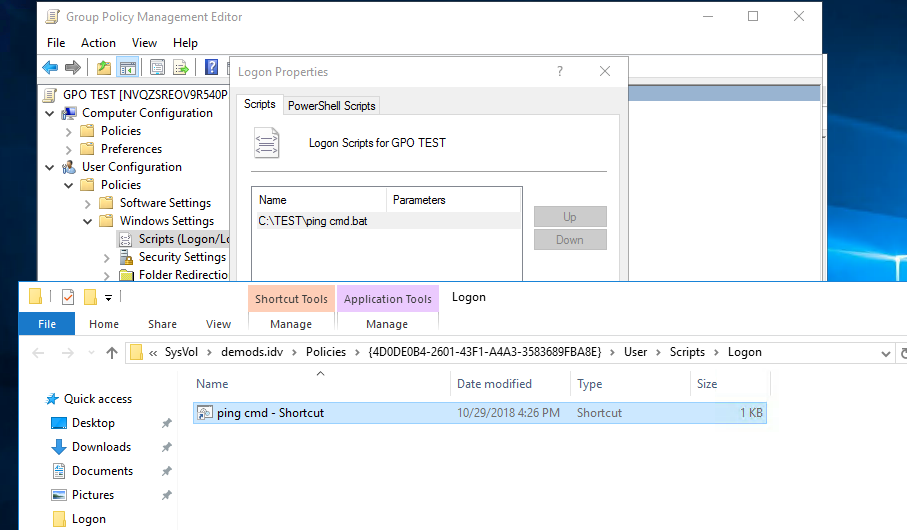Viewport: 907px width, 530px height.
Task: Click the pin icon next to Downloads
Action: click(x=167, y=447)
